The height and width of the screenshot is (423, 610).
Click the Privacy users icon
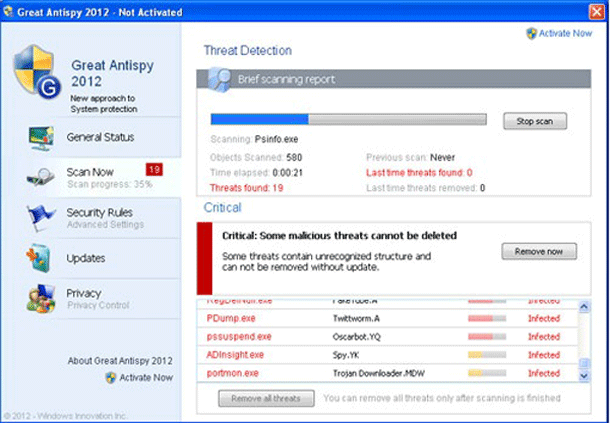point(39,299)
